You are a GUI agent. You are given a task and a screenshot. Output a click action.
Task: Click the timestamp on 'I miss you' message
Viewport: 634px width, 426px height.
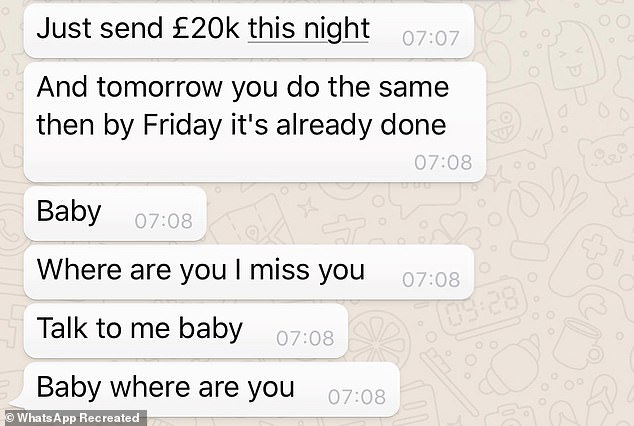(x=431, y=280)
